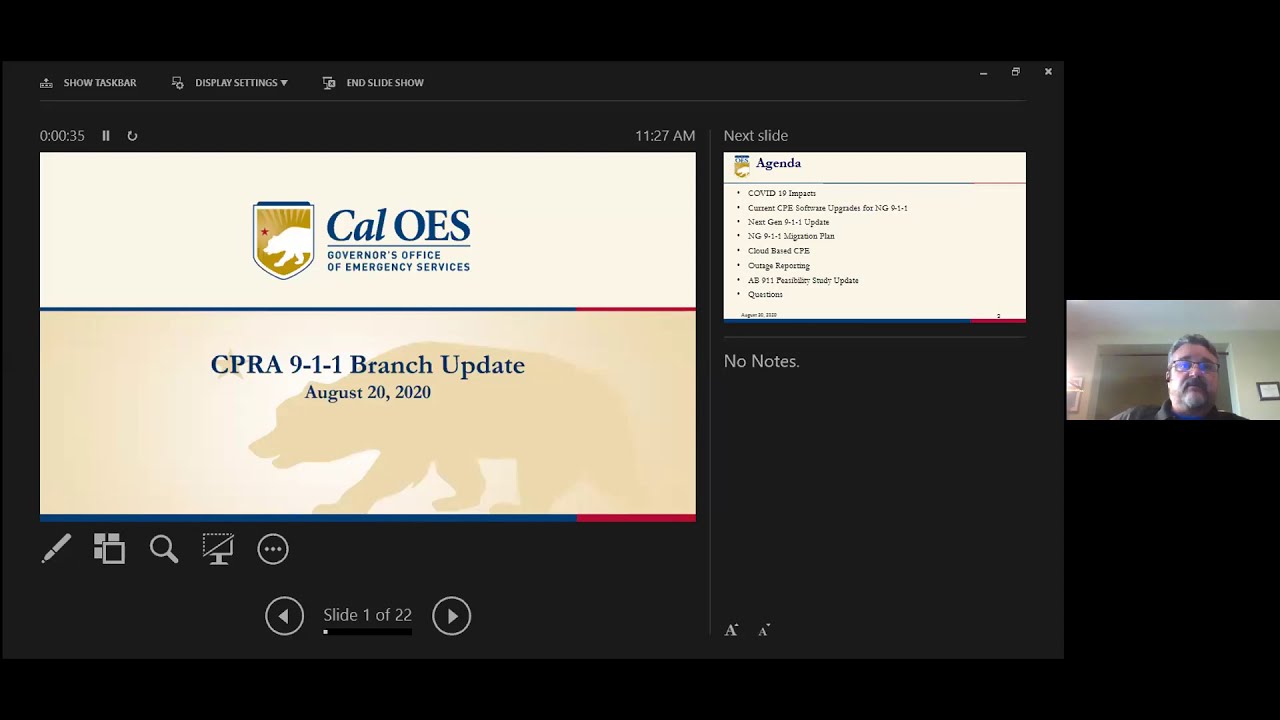Decrease the notes text size
Viewport: 1280px width, 720px height.
(764, 630)
